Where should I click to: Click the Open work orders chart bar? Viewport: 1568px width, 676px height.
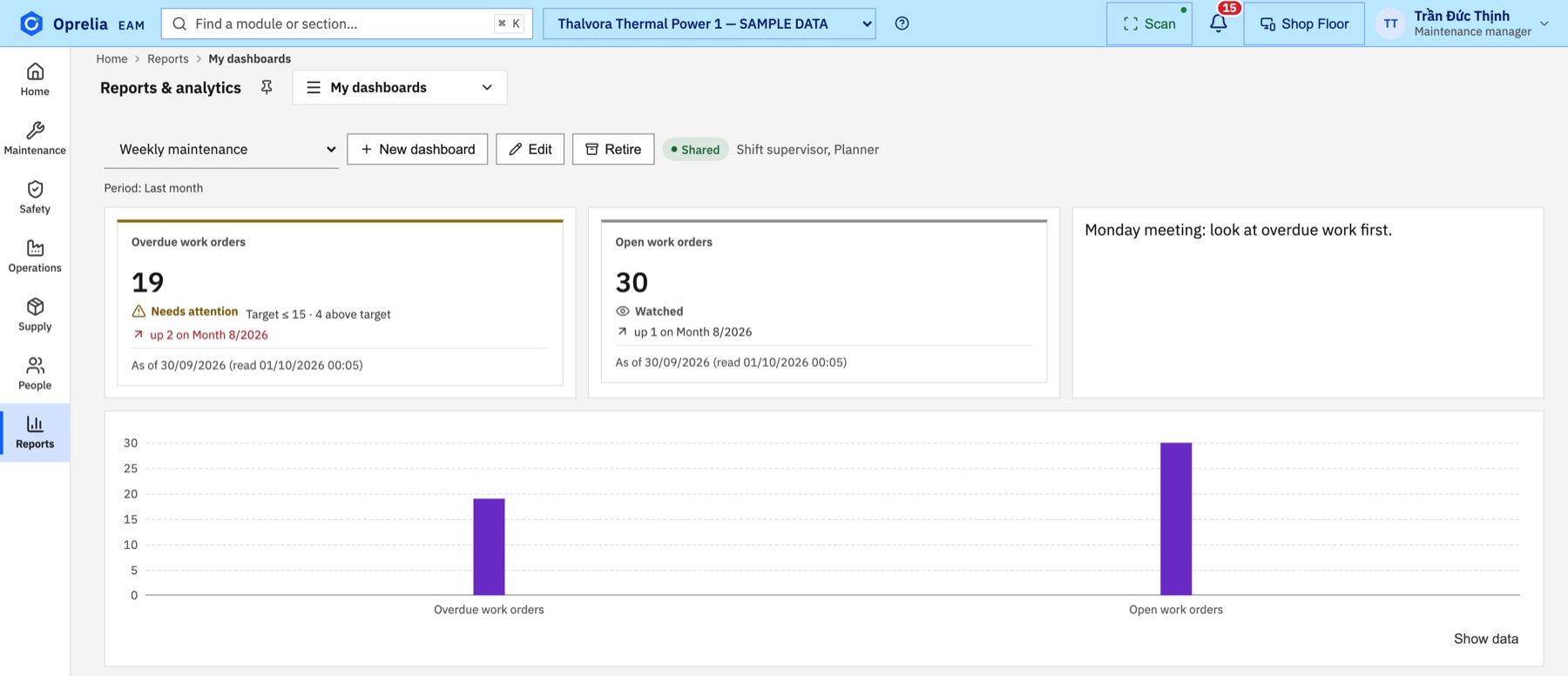[1176, 519]
